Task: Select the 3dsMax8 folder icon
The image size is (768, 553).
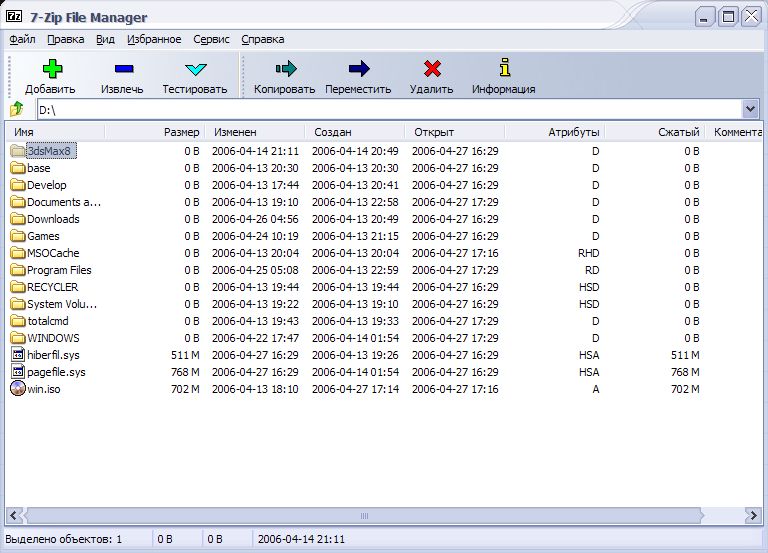Action: tap(18, 150)
